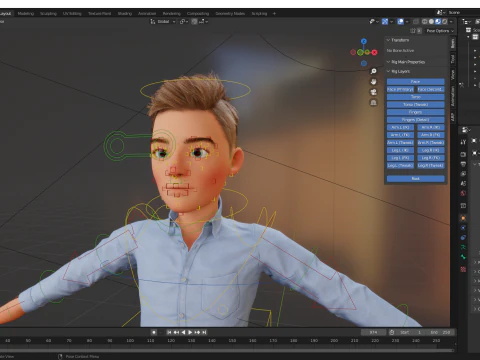Open the Tool sidebar tab
The height and width of the screenshot is (360, 480).
(453, 59)
